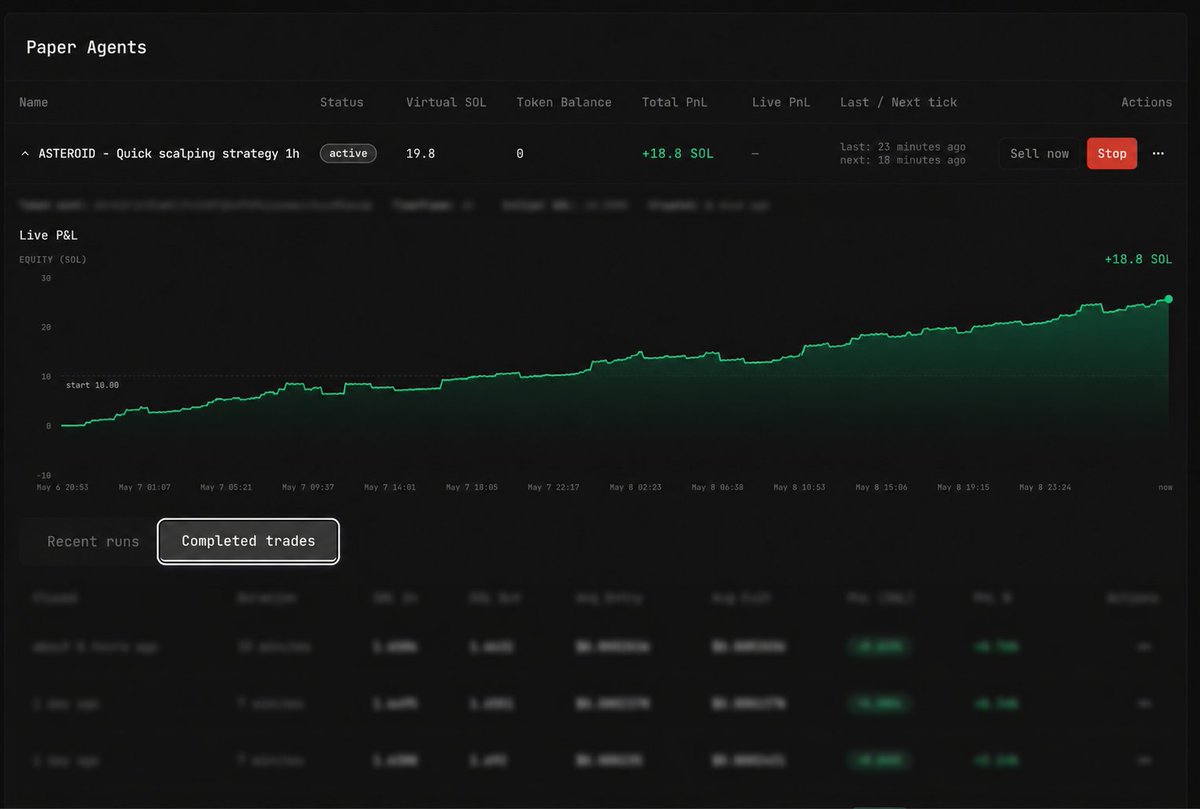Click the Last / Next tick header
The height and width of the screenshot is (809, 1200).
point(898,102)
